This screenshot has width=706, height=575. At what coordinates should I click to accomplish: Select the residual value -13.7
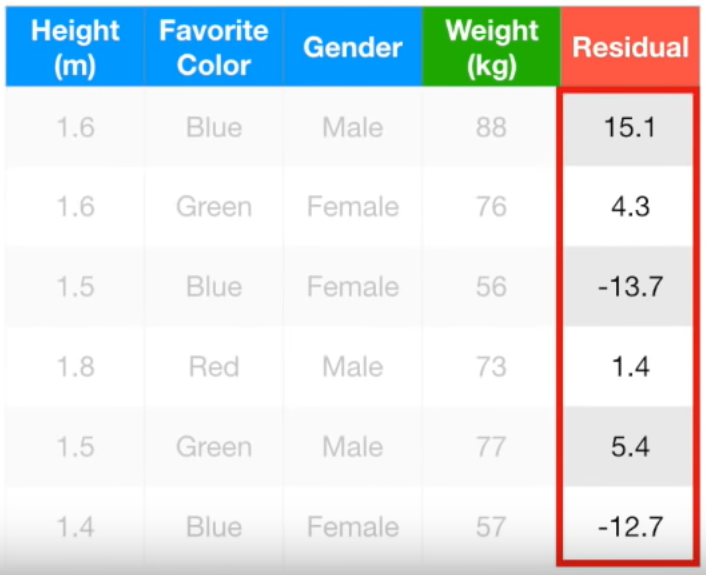(629, 286)
